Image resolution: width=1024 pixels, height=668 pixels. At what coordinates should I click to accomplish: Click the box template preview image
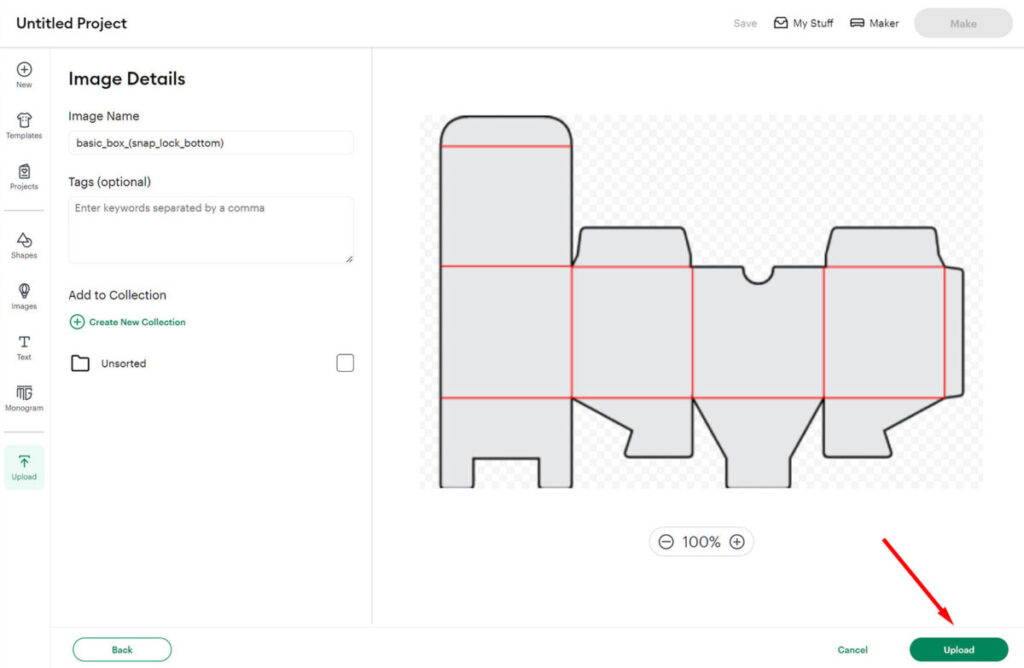point(700,302)
